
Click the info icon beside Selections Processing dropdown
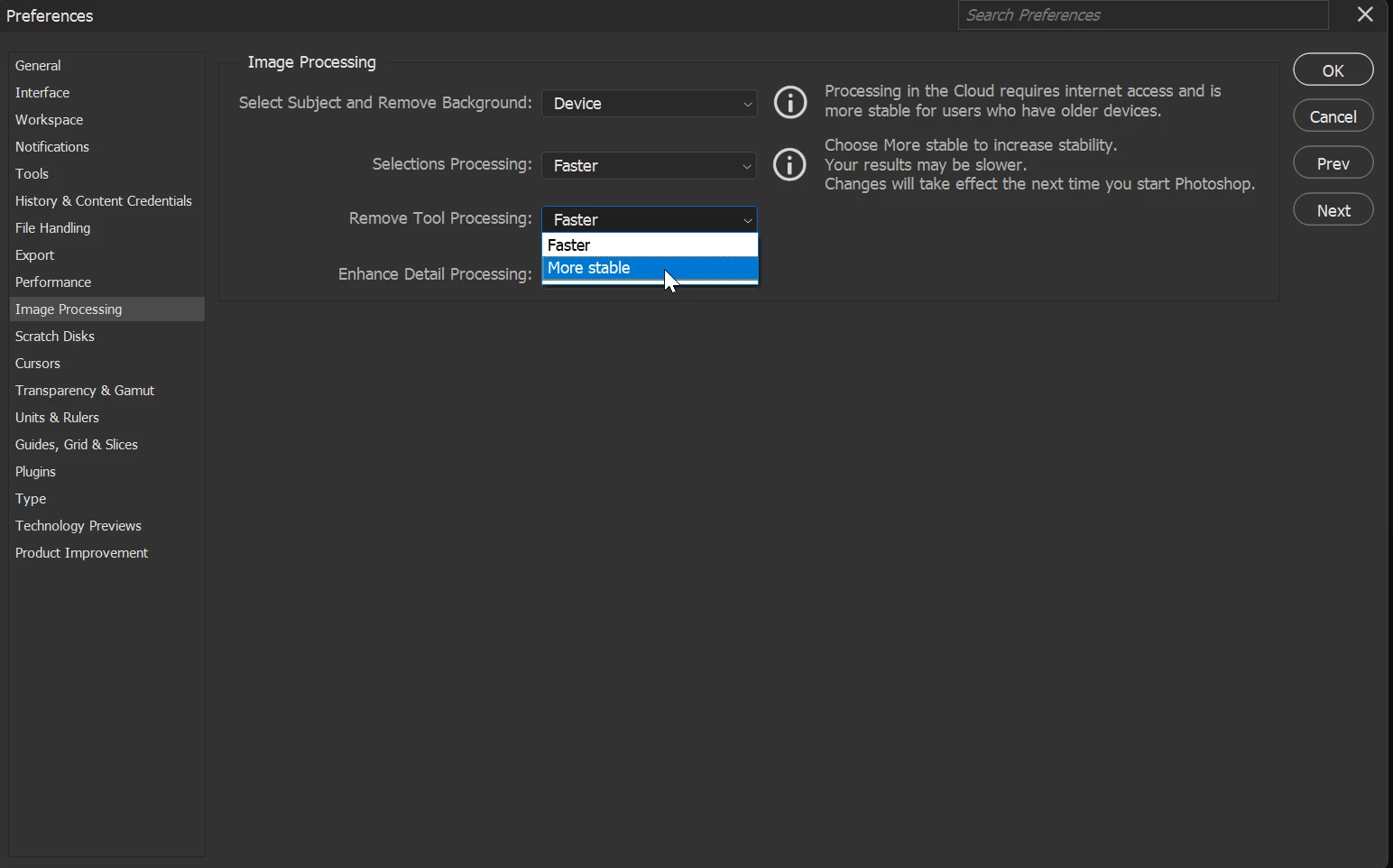[x=789, y=164]
